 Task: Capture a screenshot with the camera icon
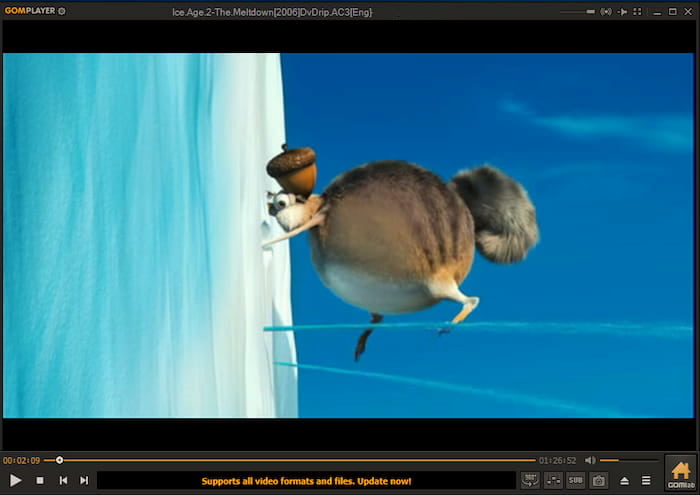(x=598, y=480)
